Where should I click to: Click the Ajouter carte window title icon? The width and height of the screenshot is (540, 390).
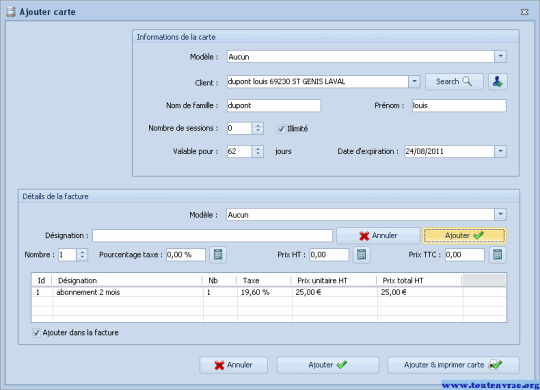pyautogui.click(x=11, y=12)
